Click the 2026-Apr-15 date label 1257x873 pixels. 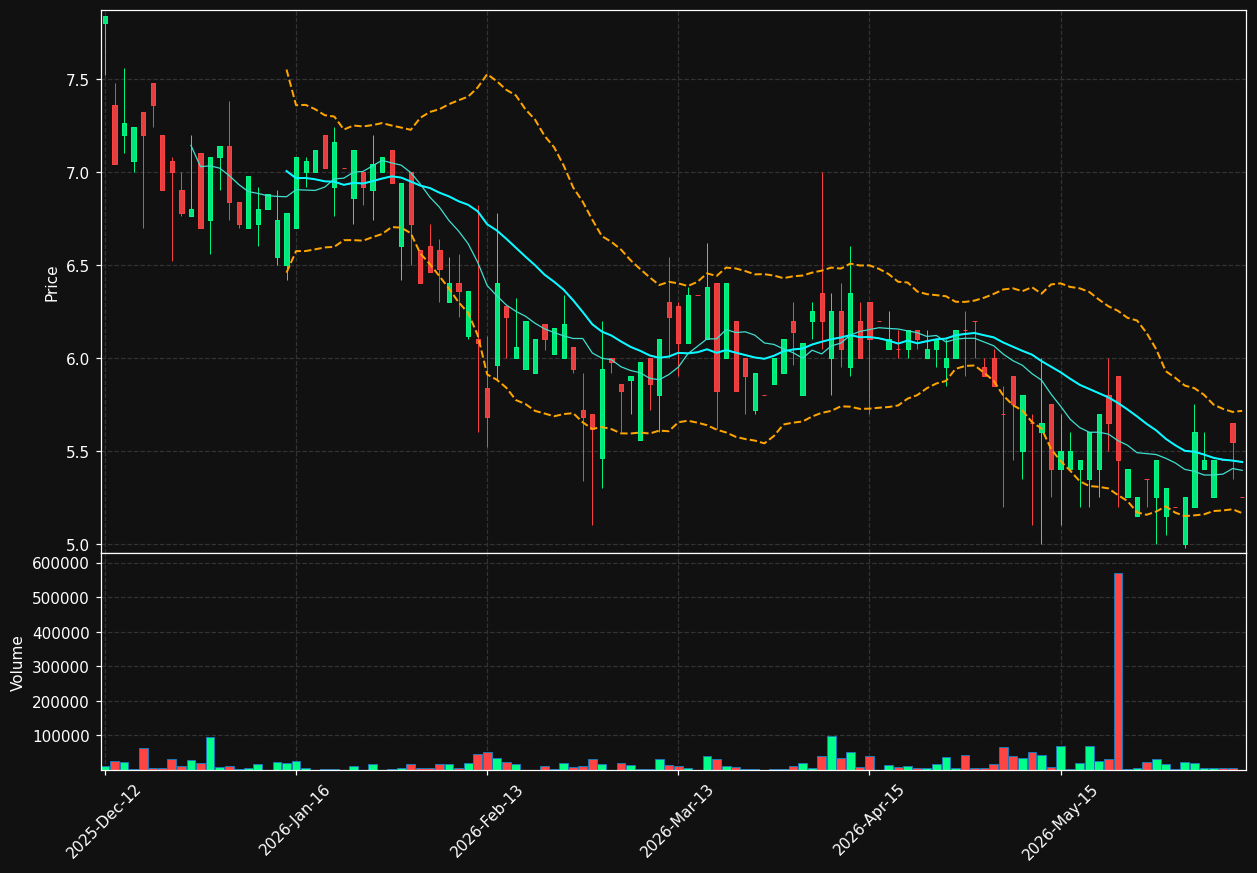[x=868, y=821]
